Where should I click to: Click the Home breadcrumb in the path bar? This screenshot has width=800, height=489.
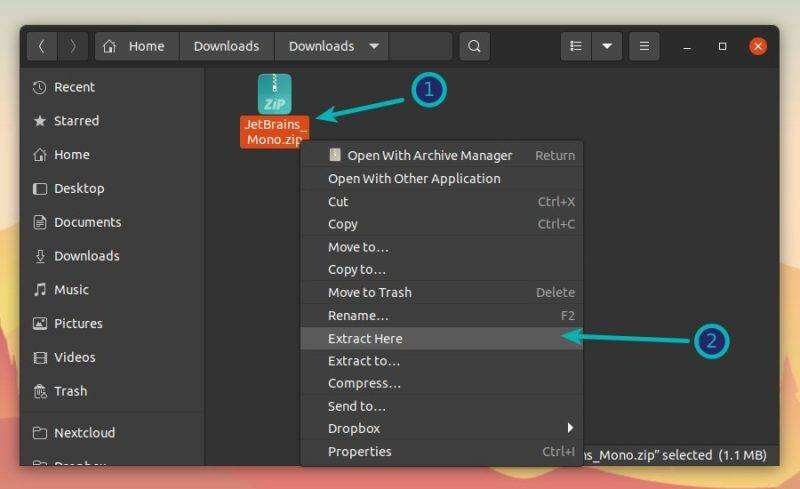[x=137, y=46]
